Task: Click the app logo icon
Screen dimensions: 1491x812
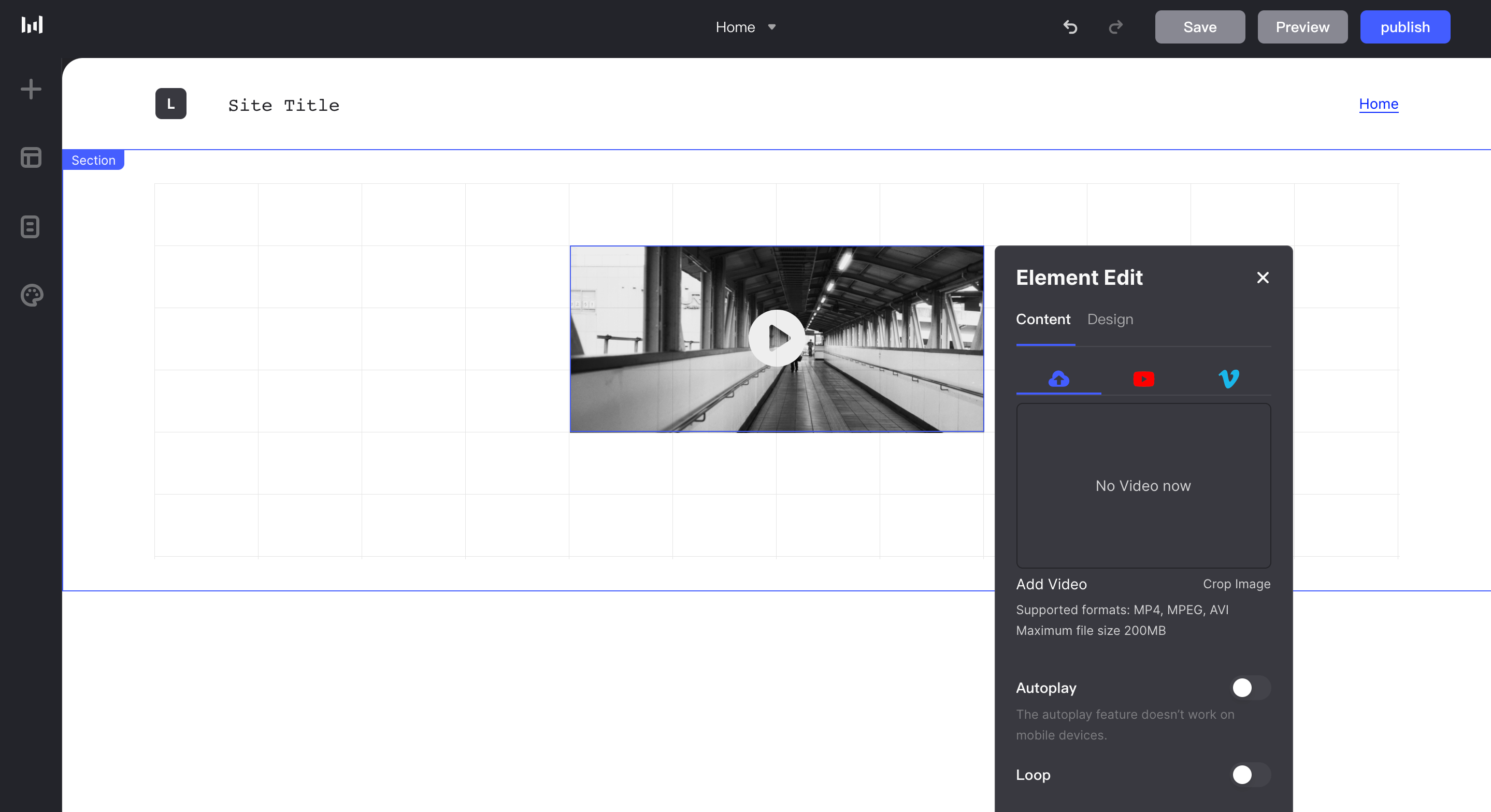Action: 32,25
